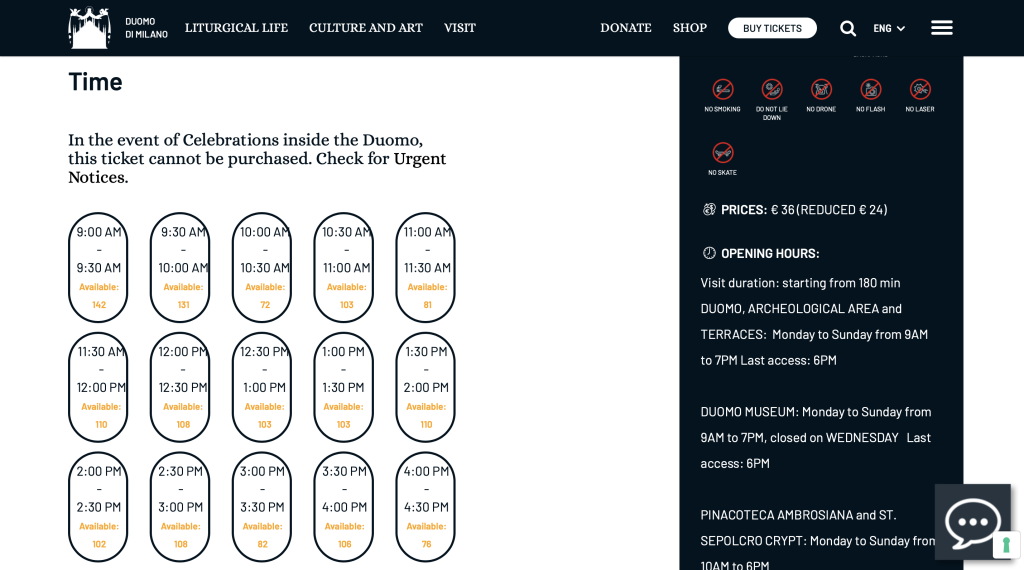Viewport: 1024px width, 570px height.
Task: Open the Culture and Art menu
Action: pyautogui.click(x=366, y=28)
